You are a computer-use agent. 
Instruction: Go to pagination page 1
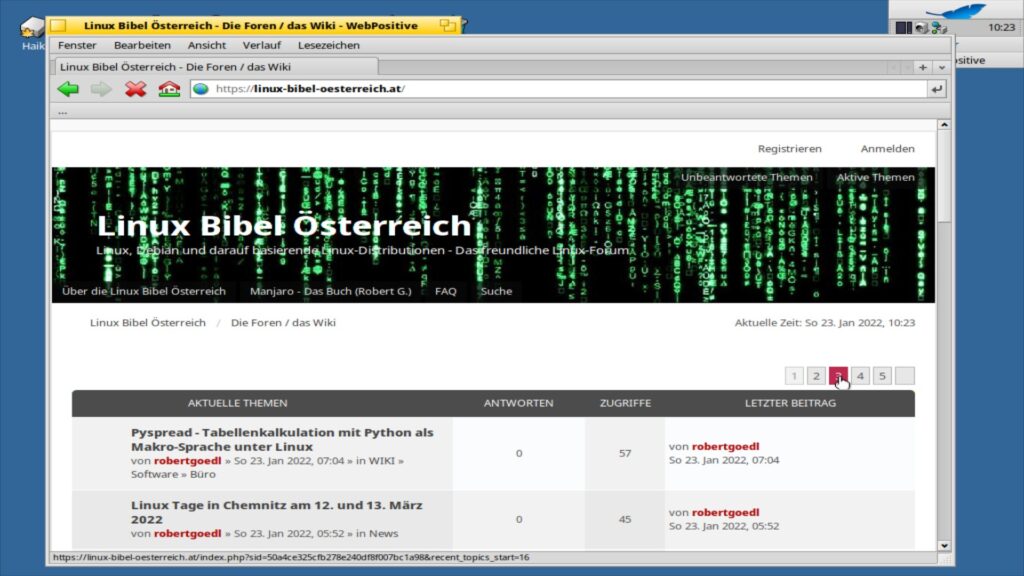click(794, 376)
